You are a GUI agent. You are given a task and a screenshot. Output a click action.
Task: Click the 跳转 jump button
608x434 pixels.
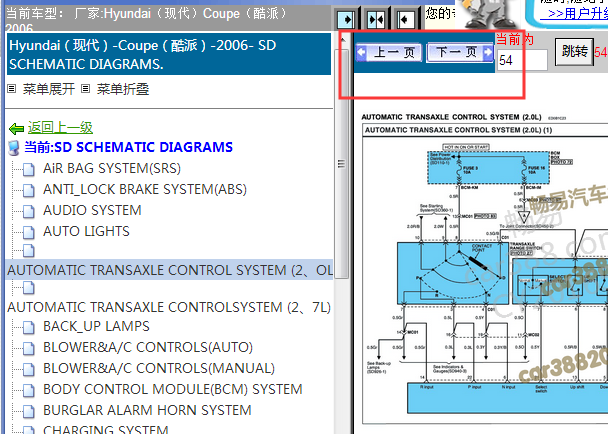[x=574, y=51]
